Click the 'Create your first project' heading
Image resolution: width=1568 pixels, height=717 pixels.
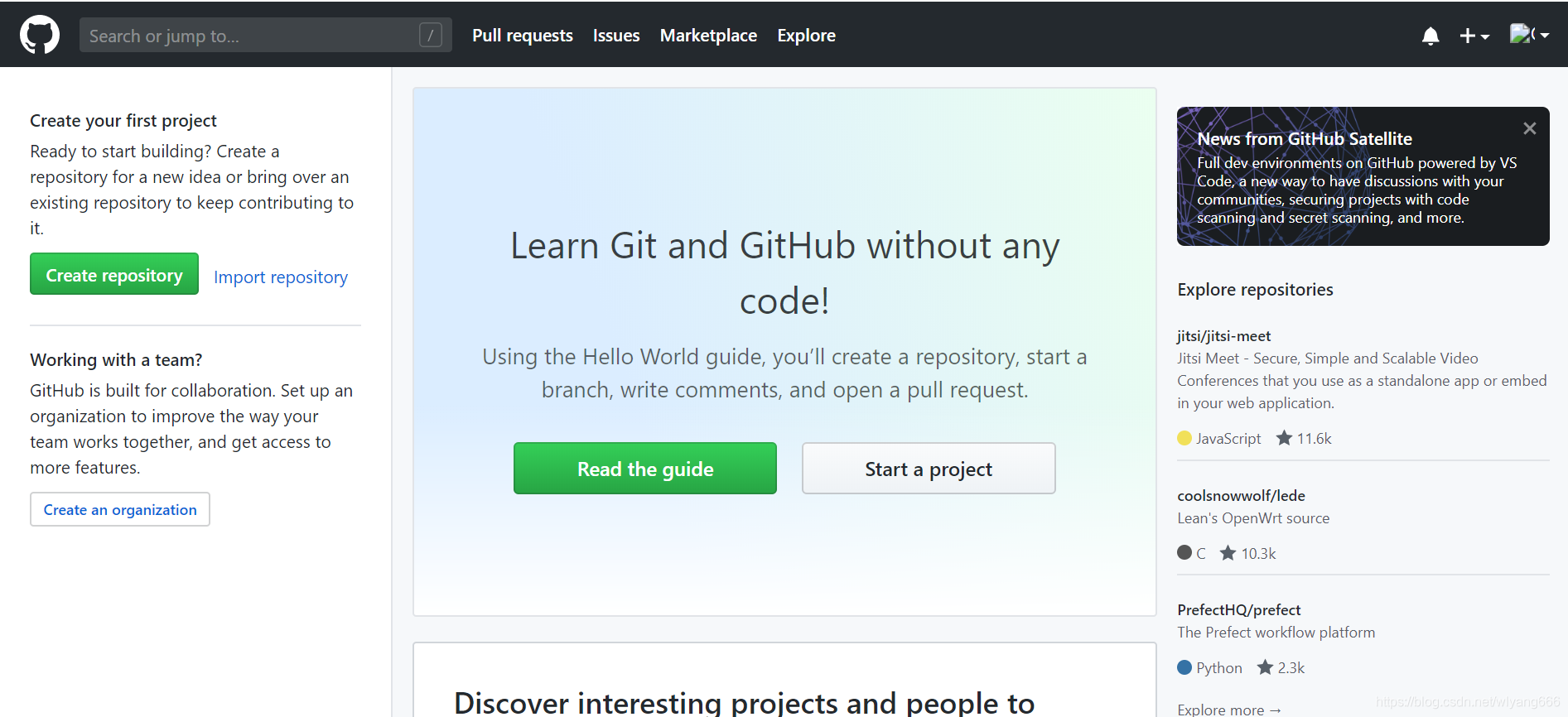pos(123,121)
